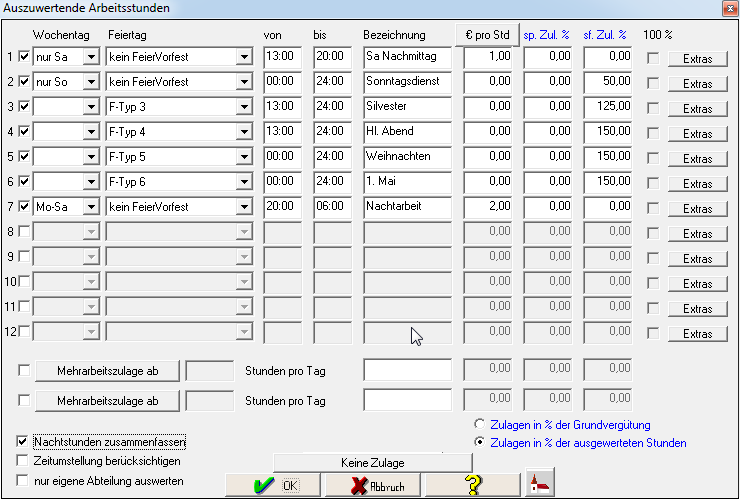Enable nur eigene Abteilung auswerten
Image resolution: width=740 pixels, height=500 pixels.
(24, 481)
